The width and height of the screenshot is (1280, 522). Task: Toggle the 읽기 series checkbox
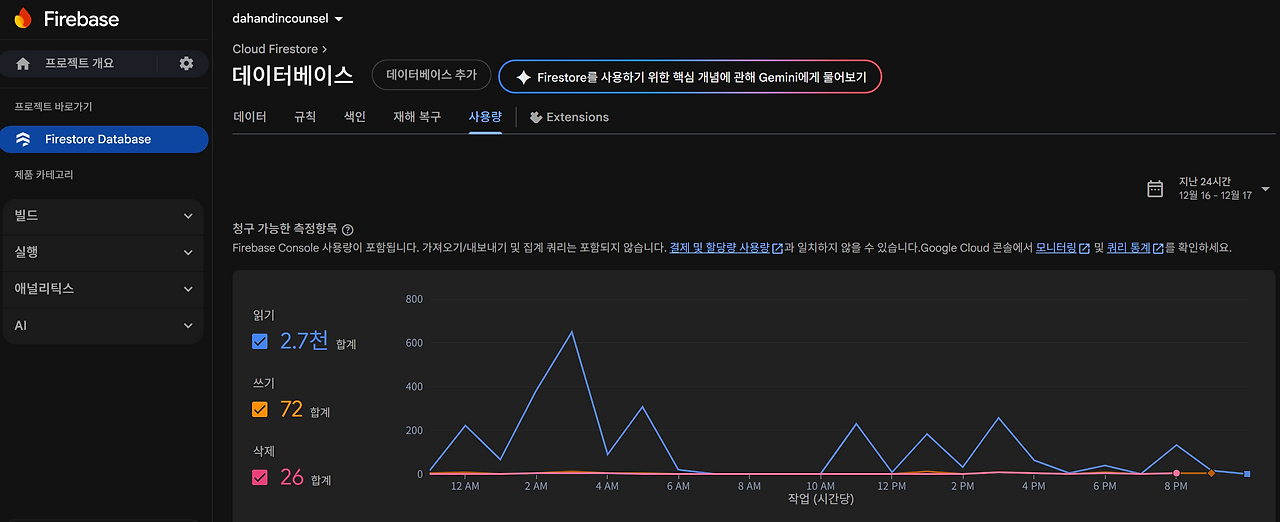tap(260, 341)
